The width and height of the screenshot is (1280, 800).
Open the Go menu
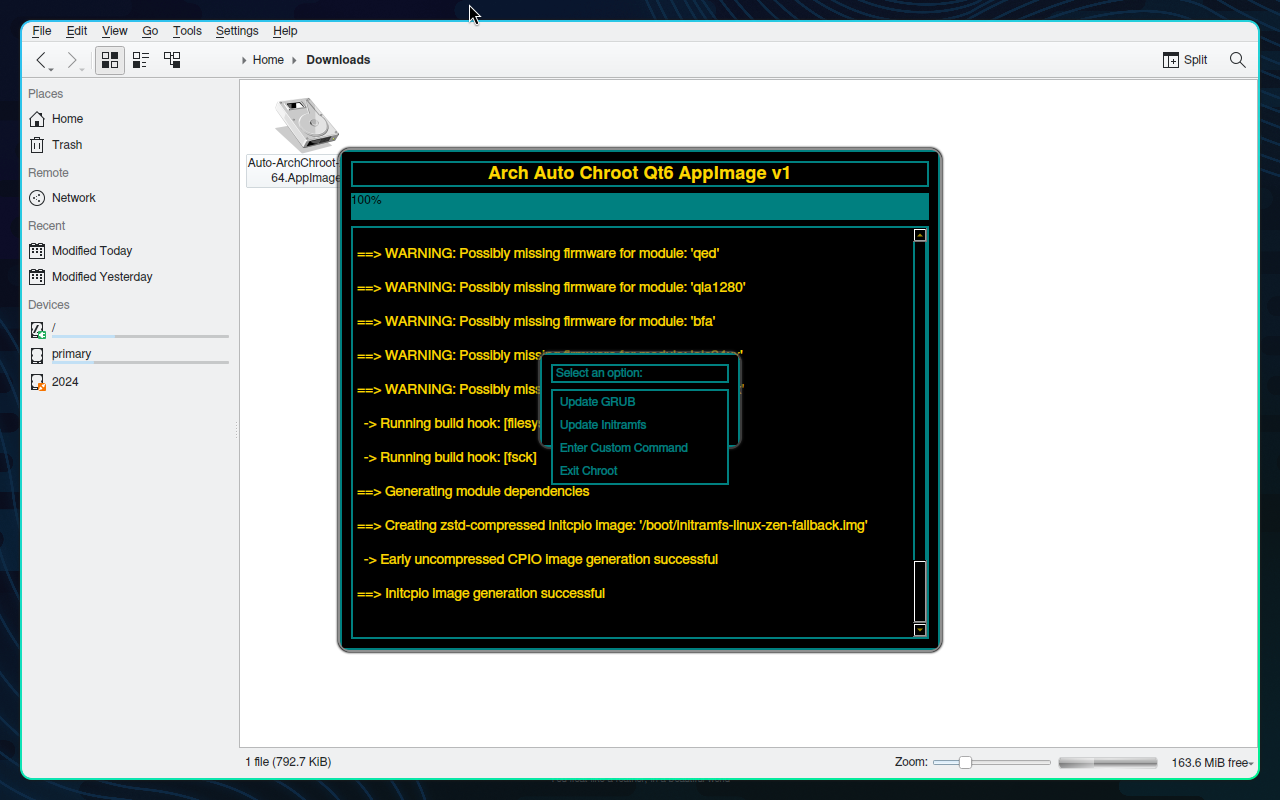pyautogui.click(x=150, y=31)
